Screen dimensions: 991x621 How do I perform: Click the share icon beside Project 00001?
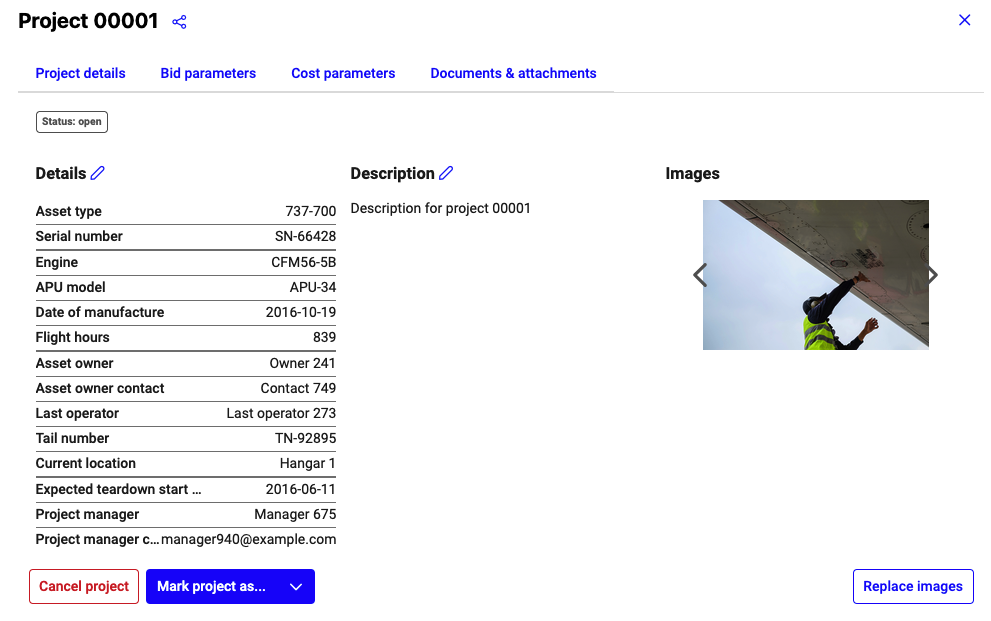(x=179, y=22)
